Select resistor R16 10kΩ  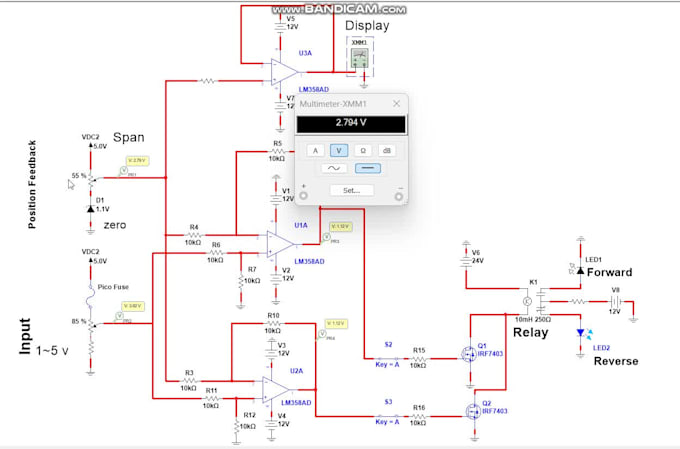[418, 416]
